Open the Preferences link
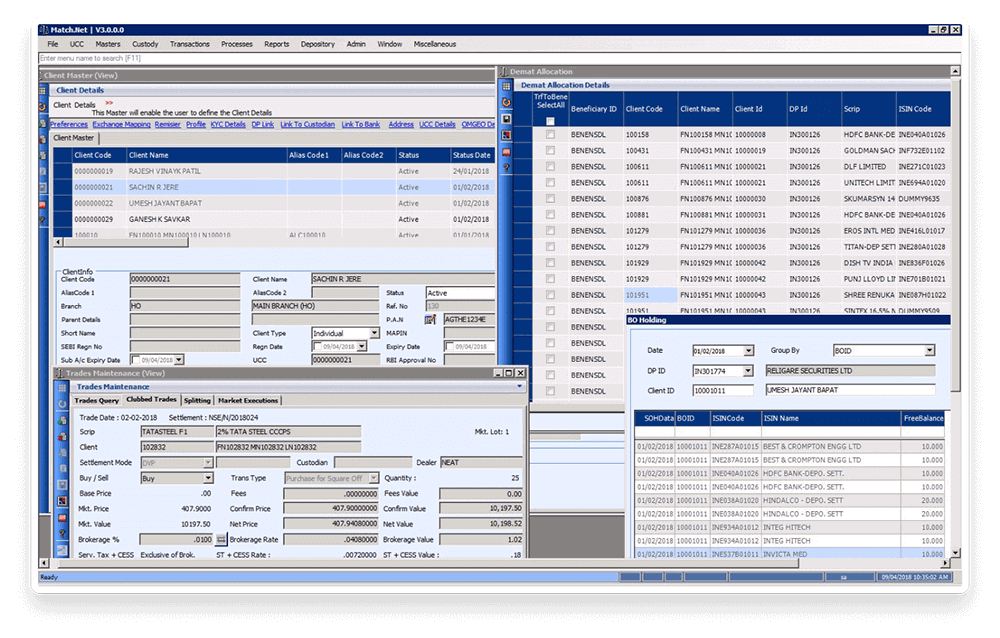1000x638 pixels. tap(69, 124)
